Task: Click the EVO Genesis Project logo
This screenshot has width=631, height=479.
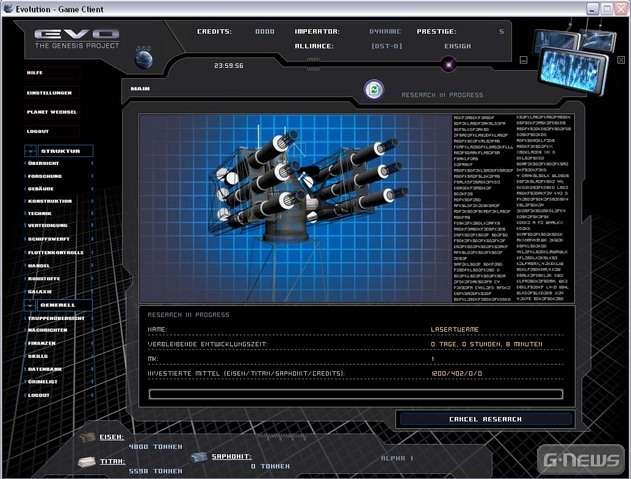Action: (x=76, y=39)
